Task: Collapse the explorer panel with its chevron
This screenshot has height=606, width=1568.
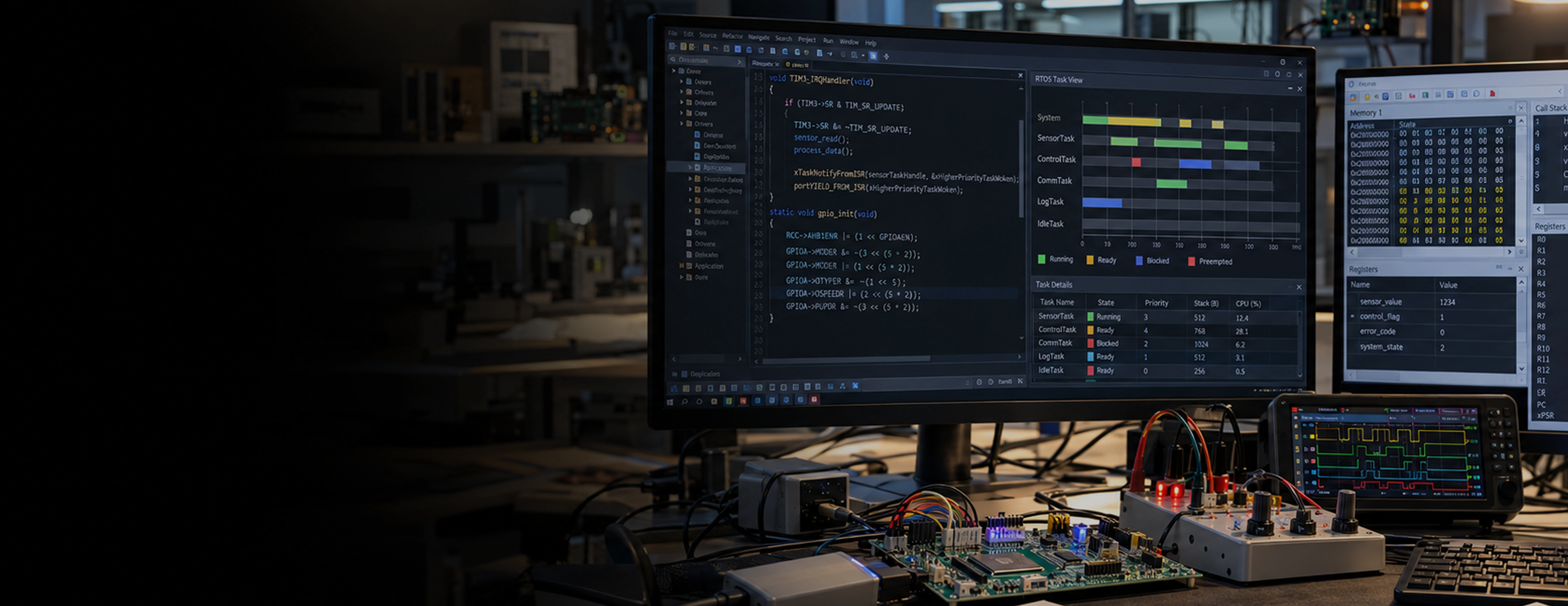Action: (x=739, y=62)
